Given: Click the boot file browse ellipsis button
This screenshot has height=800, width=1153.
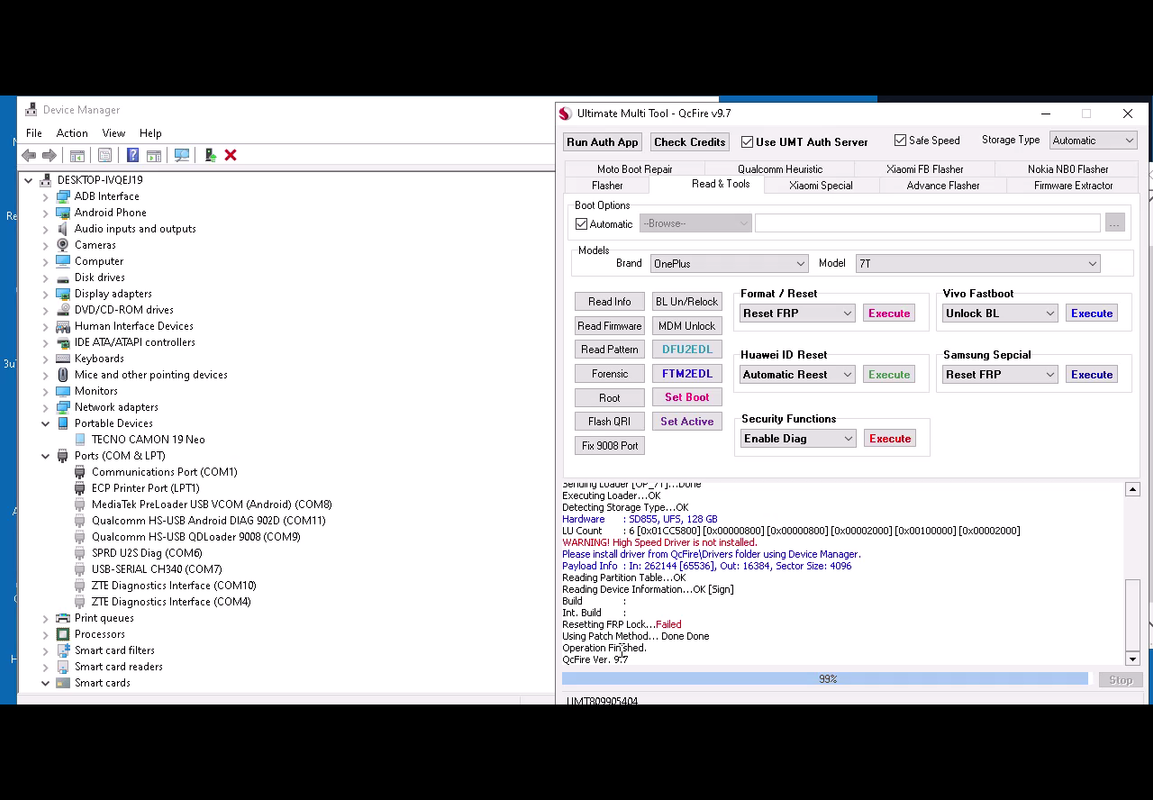Looking at the screenshot, I should coord(1115,224).
